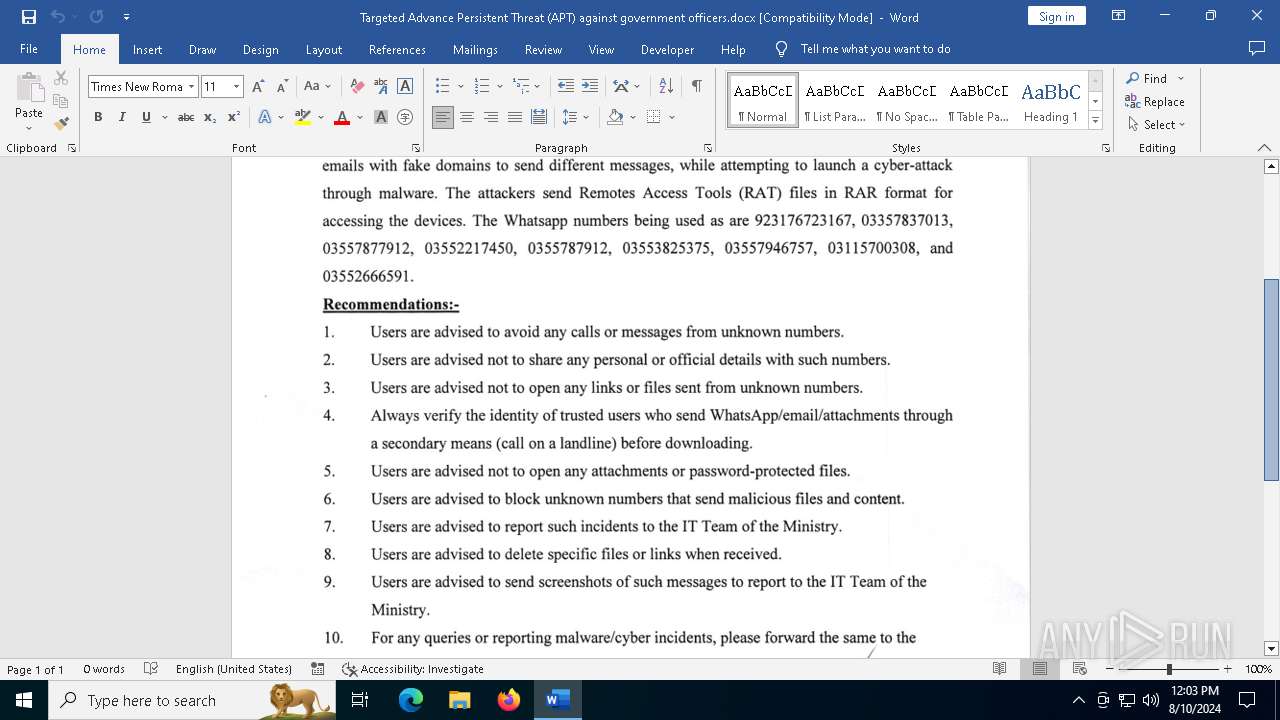
Task: Save the document with the floppy disk icon
Action: point(29,17)
